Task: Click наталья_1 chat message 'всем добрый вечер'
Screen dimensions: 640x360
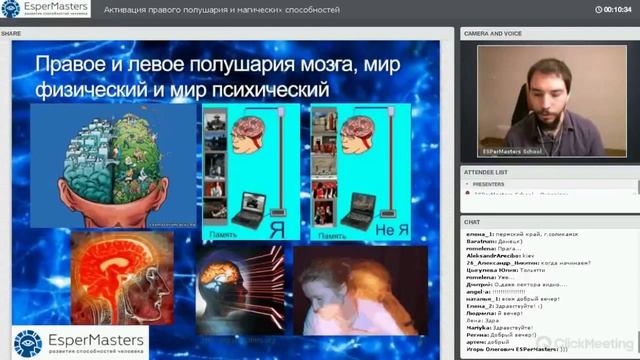Action: 513,299
